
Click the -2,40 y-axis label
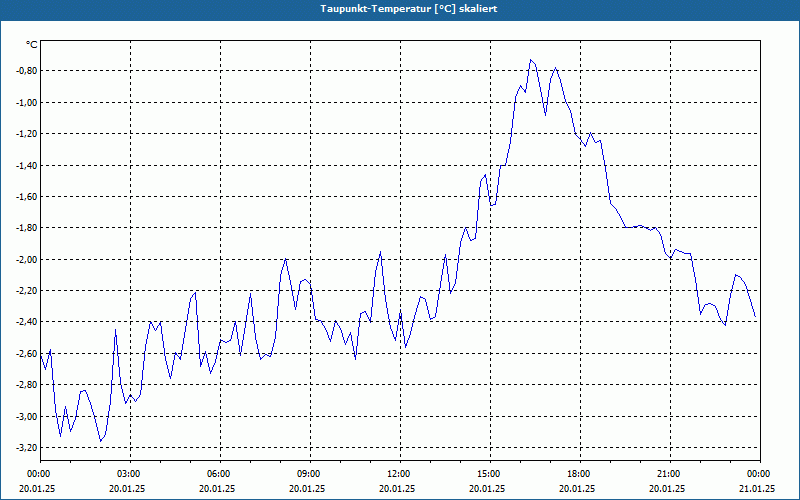point(27,322)
